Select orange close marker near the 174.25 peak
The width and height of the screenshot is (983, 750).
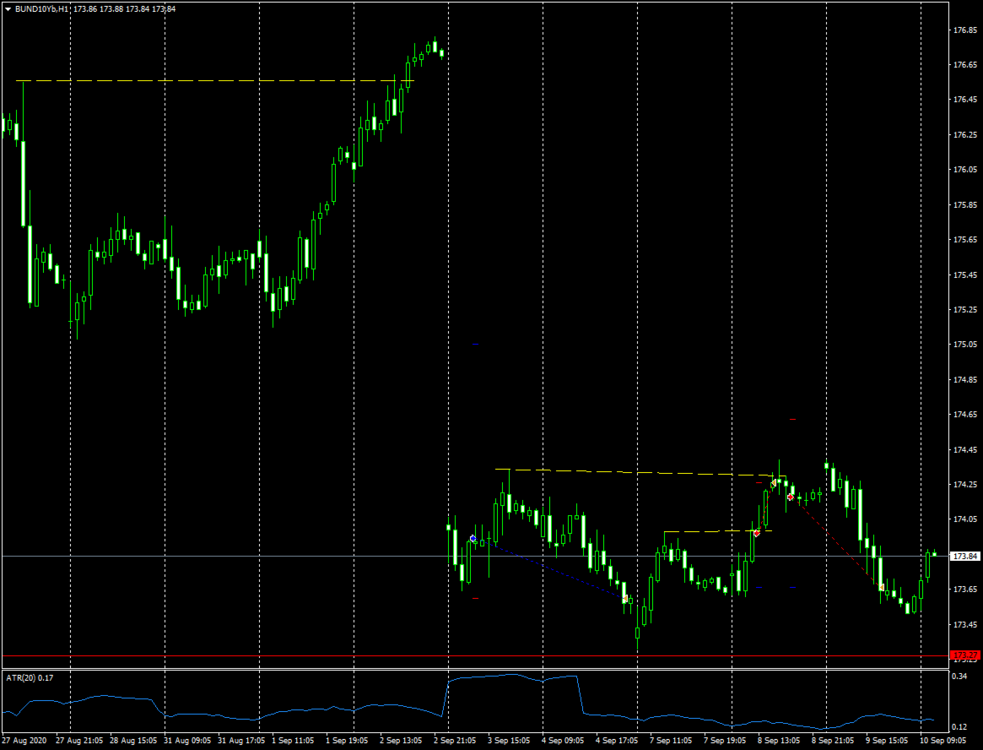tap(774, 483)
